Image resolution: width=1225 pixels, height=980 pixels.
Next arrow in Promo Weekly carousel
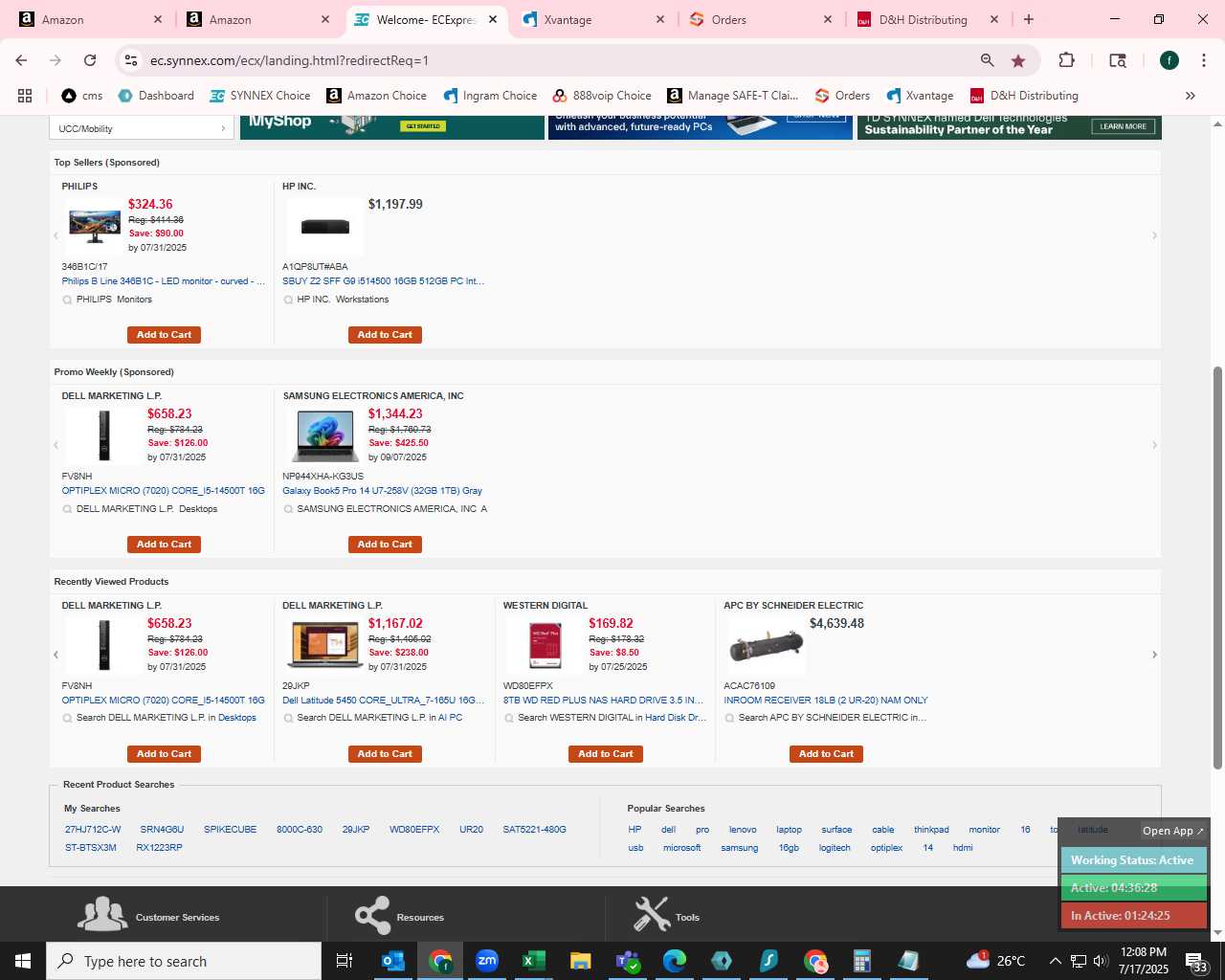1154,445
